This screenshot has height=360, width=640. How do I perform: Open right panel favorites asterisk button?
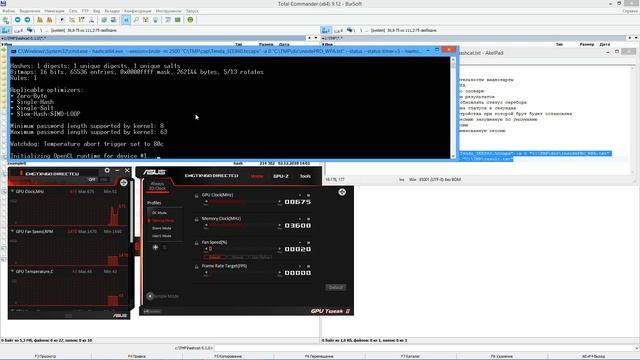pos(630,38)
